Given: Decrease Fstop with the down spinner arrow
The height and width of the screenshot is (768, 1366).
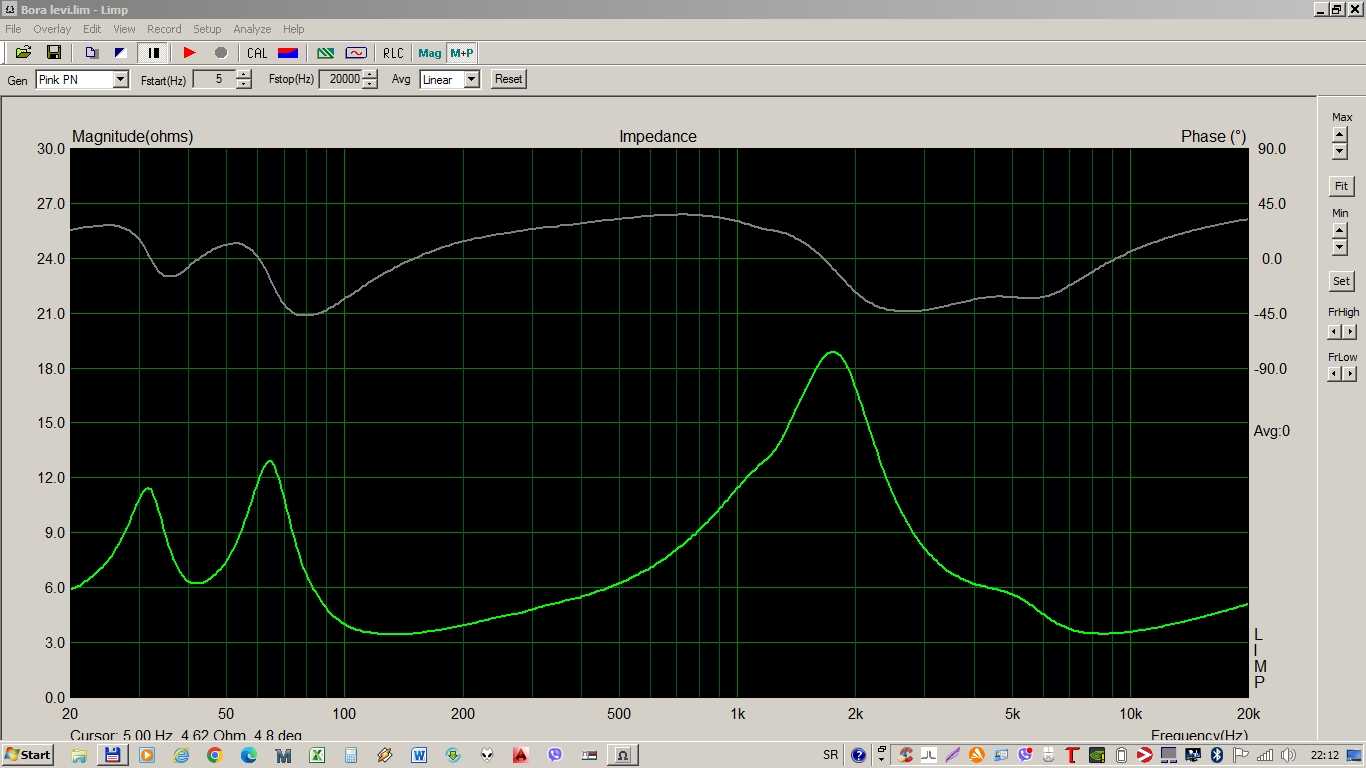Looking at the screenshot, I should point(370,84).
